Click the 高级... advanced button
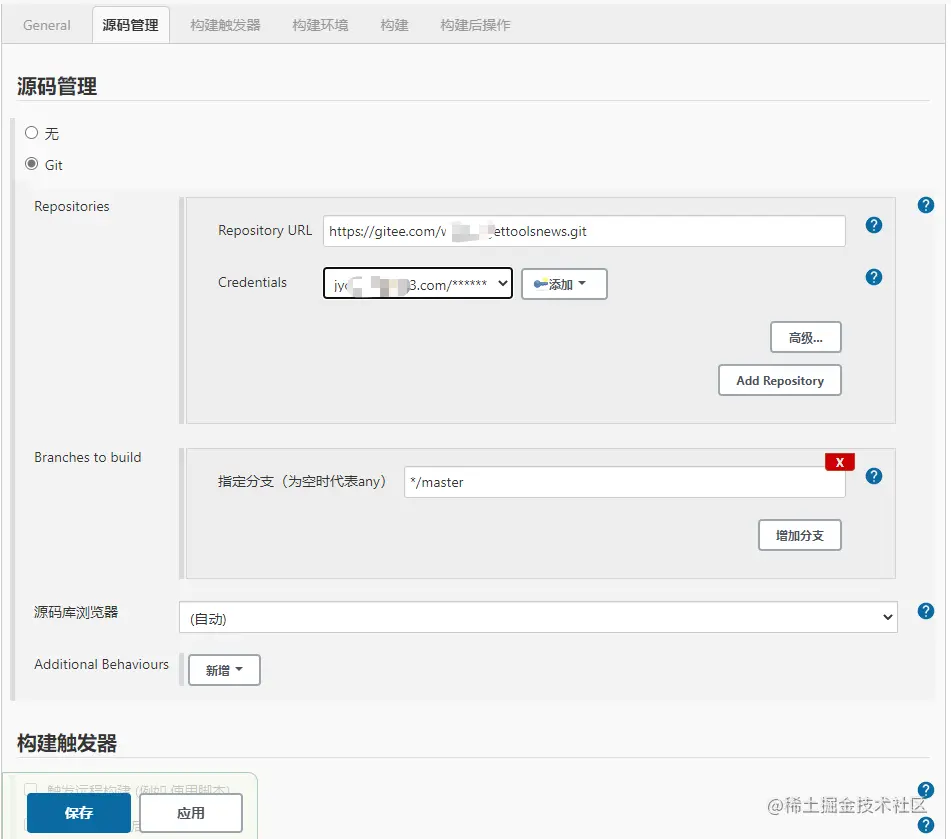Screen dimensions: 951x839 coord(806,337)
